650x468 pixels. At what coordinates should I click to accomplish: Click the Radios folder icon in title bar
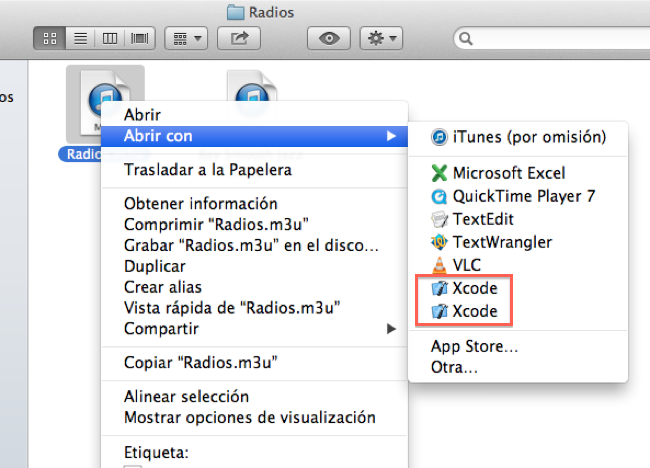(235, 12)
